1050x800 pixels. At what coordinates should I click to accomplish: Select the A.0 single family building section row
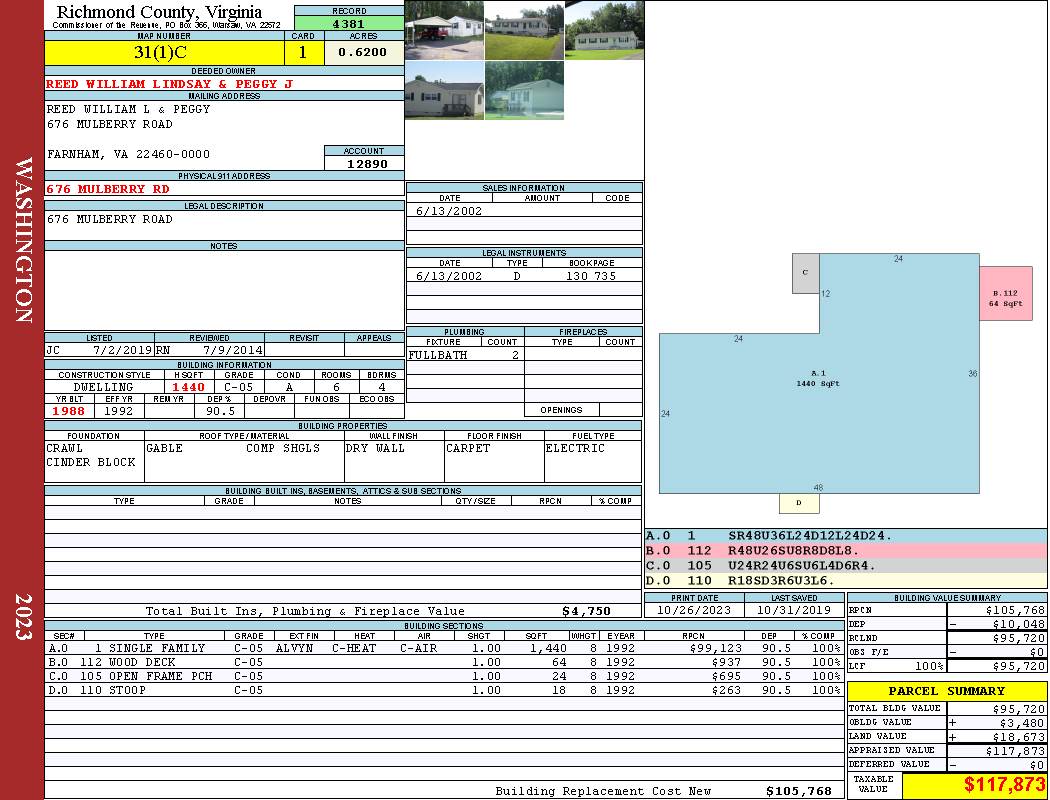(440, 648)
